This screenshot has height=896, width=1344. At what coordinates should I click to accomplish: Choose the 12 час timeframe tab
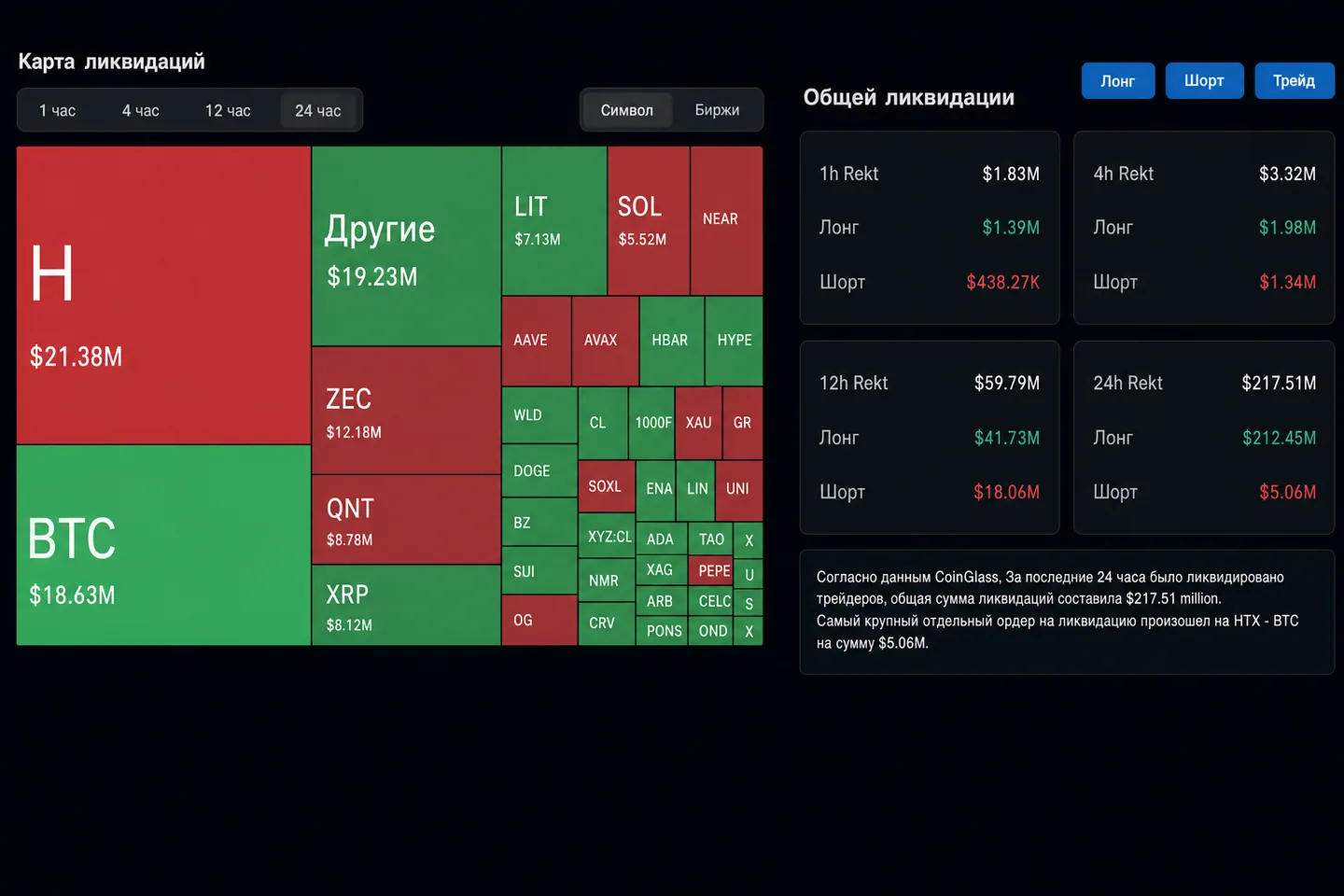tap(228, 110)
